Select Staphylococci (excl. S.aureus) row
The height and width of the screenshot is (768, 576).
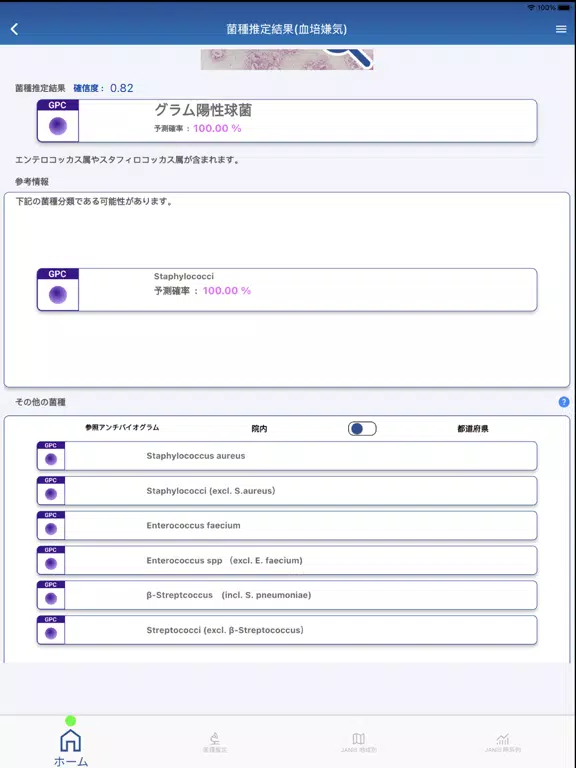[x=287, y=491]
